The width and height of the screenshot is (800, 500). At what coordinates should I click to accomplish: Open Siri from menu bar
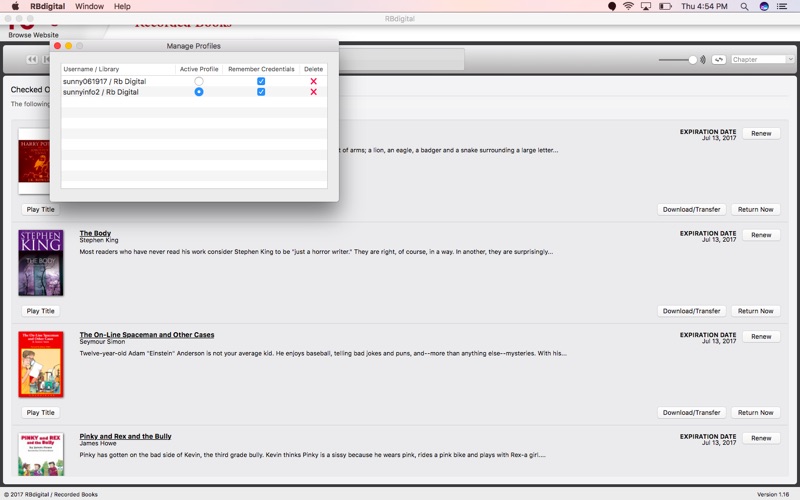click(x=764, y=6)
